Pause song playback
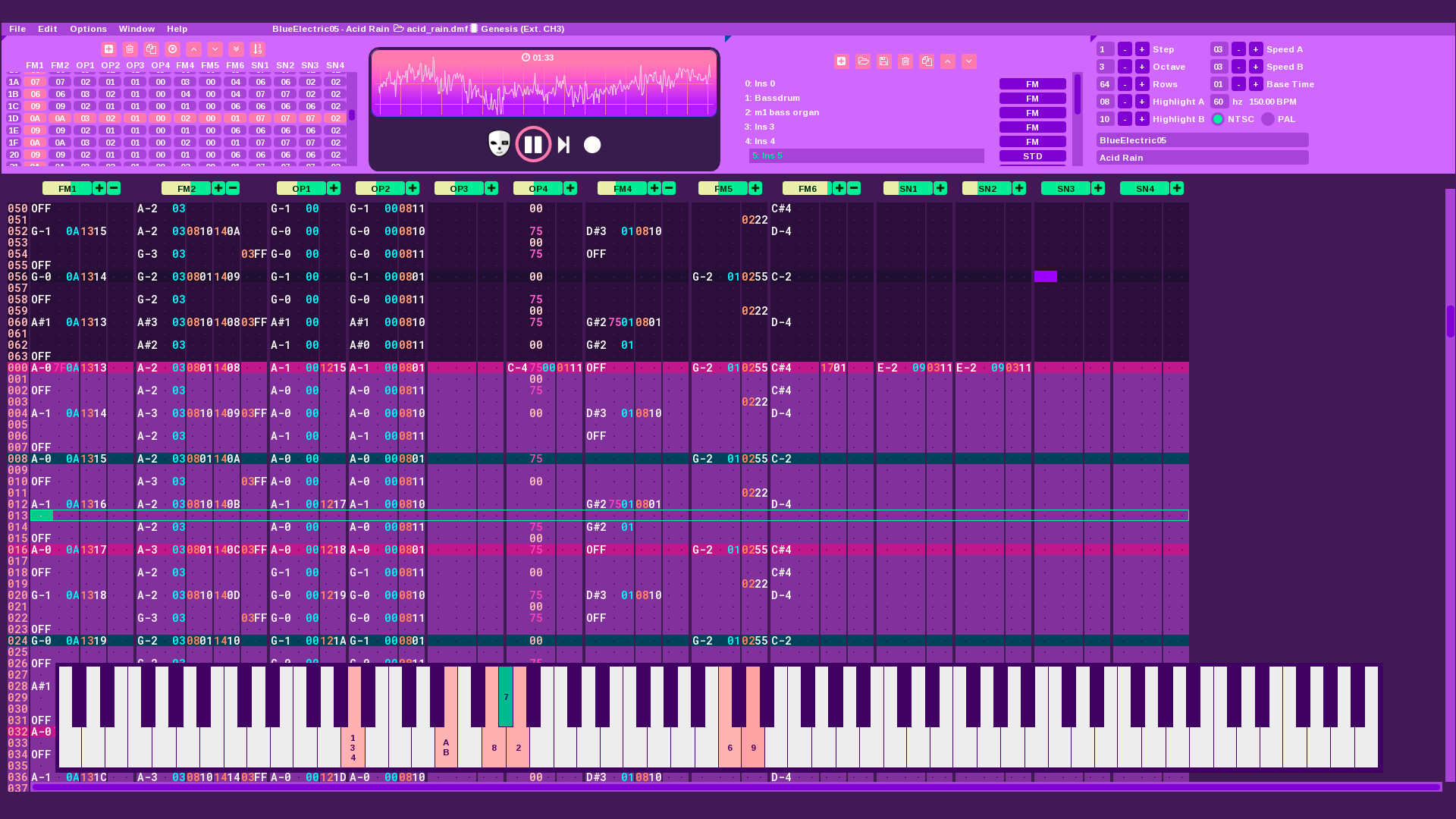This screenshot has width=1456, height=819. (x=533, y=144)
